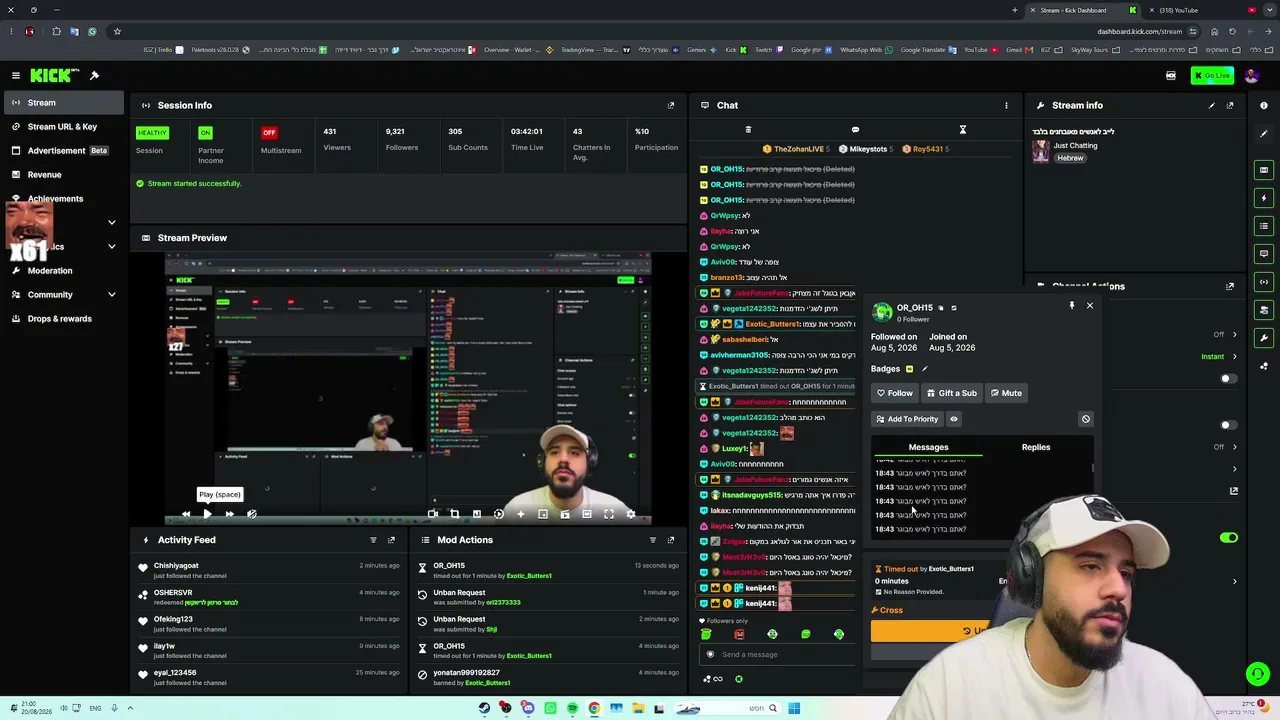
Task: Open the Advertisement sidebar item
Action: point(62,151)
